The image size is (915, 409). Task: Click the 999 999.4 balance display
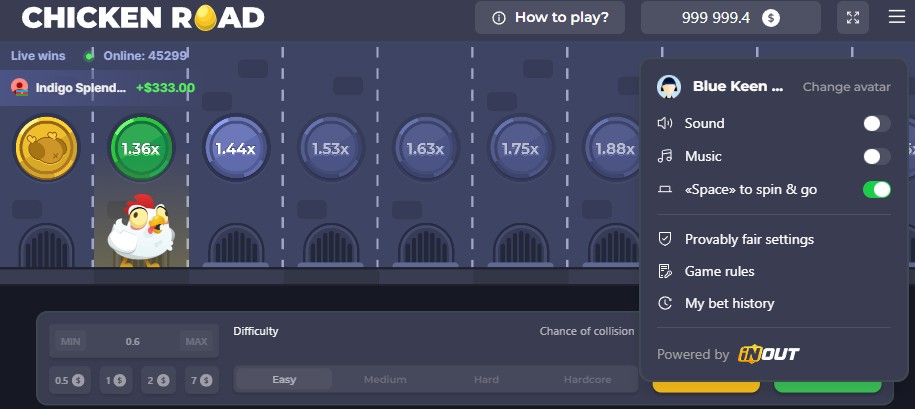(731, 18)
